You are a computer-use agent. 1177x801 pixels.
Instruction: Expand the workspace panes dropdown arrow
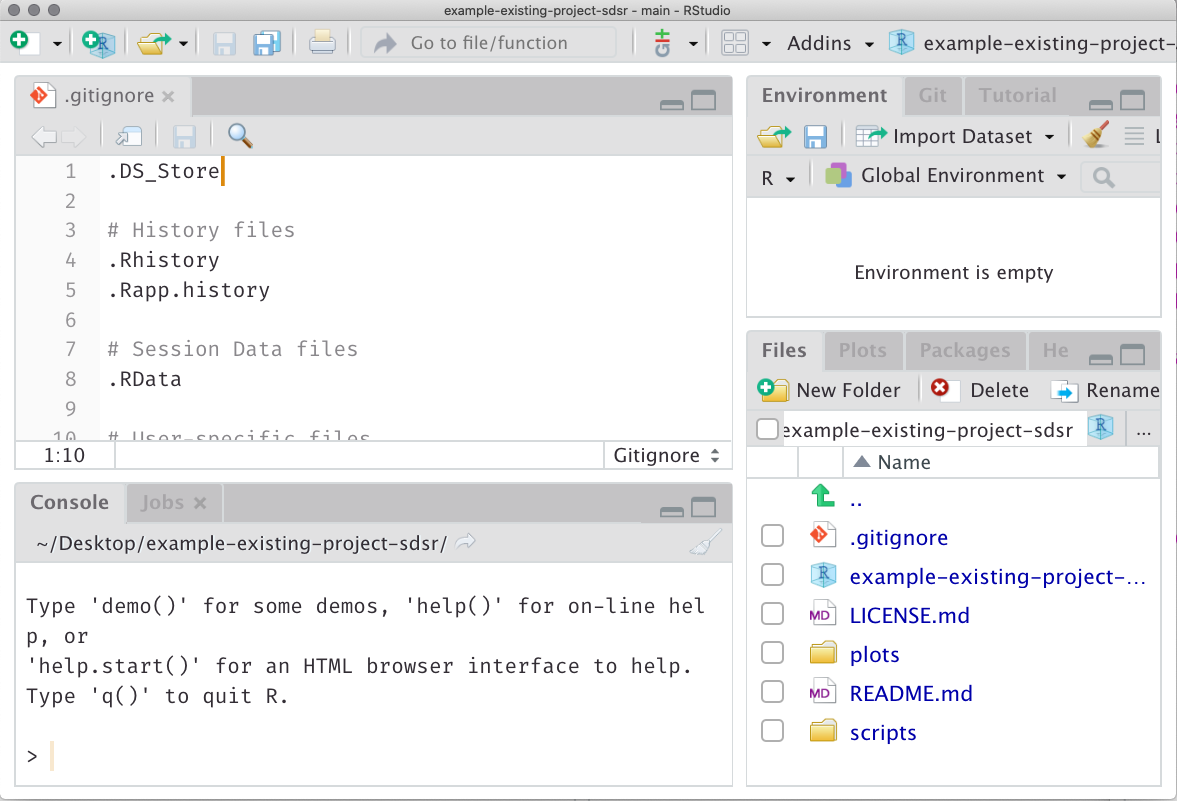766,44
